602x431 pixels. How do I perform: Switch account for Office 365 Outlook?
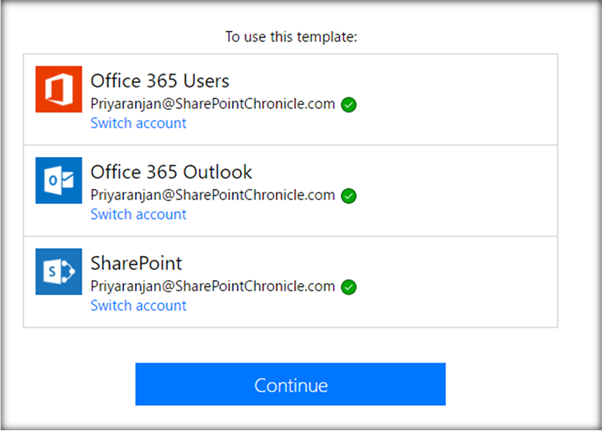pos(138,214)
